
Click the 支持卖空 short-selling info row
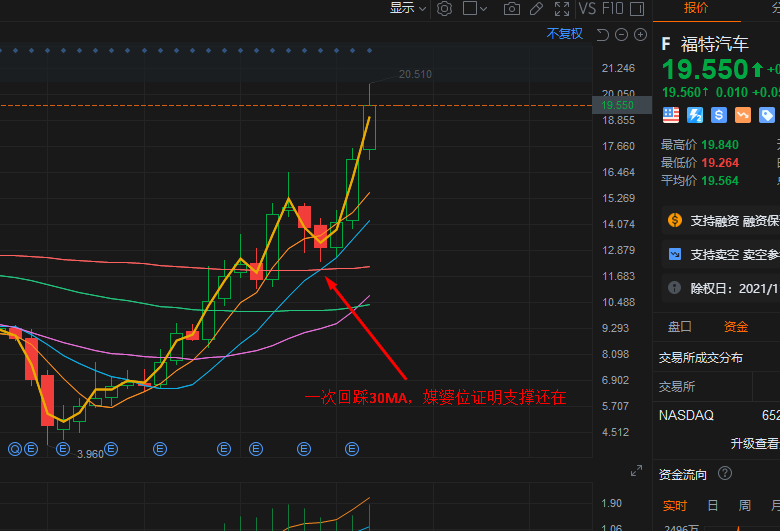(x=721, y=254)
